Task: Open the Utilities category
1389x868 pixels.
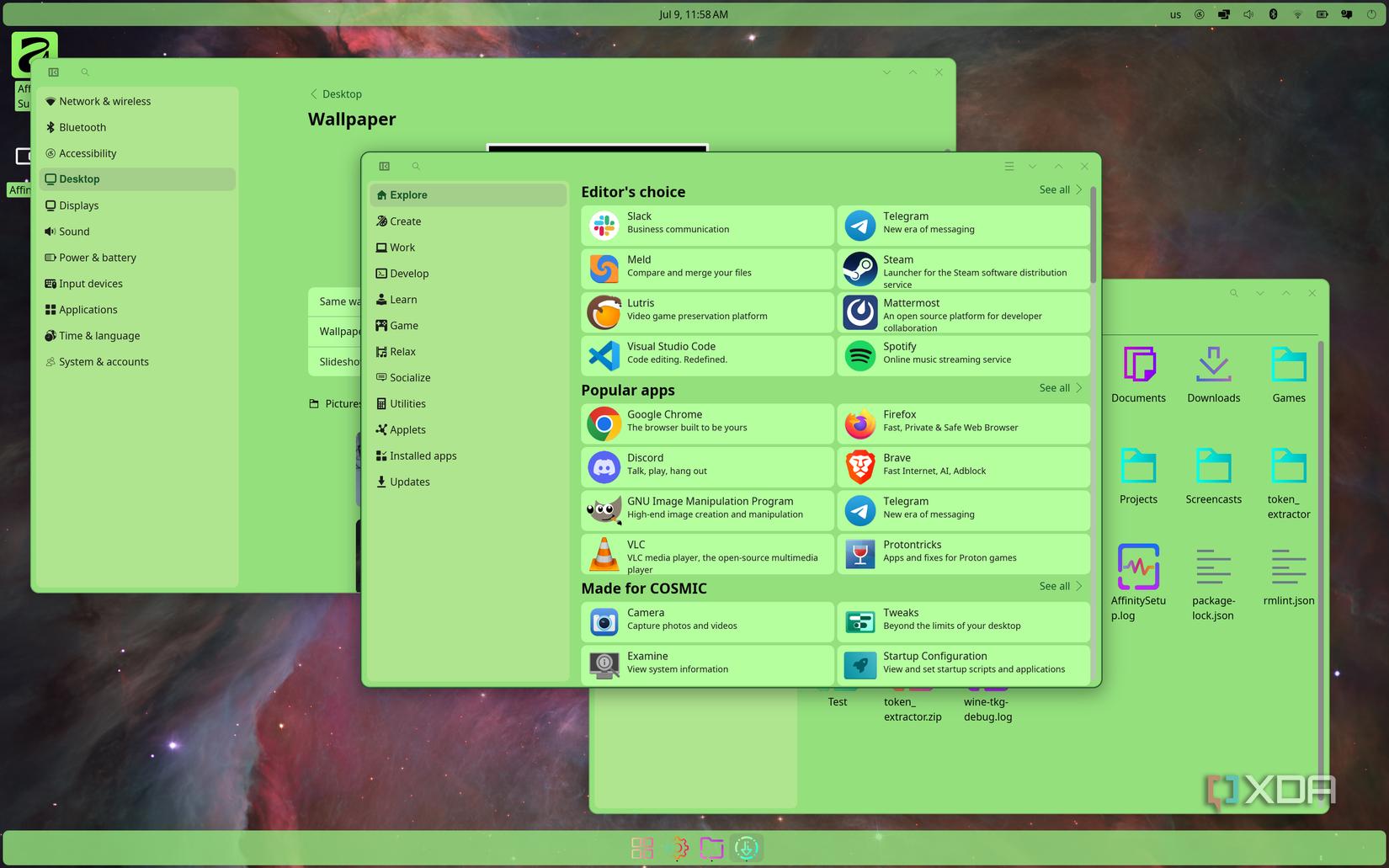Action: (468, 403)
